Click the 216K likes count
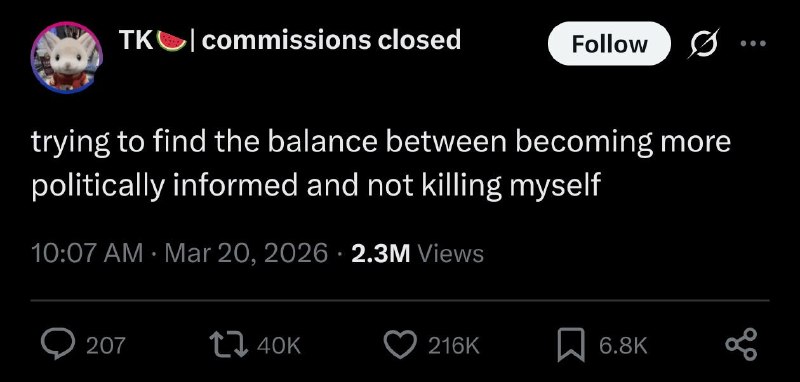This screenshot has width=800, height=382. click(x=454, y=346)
